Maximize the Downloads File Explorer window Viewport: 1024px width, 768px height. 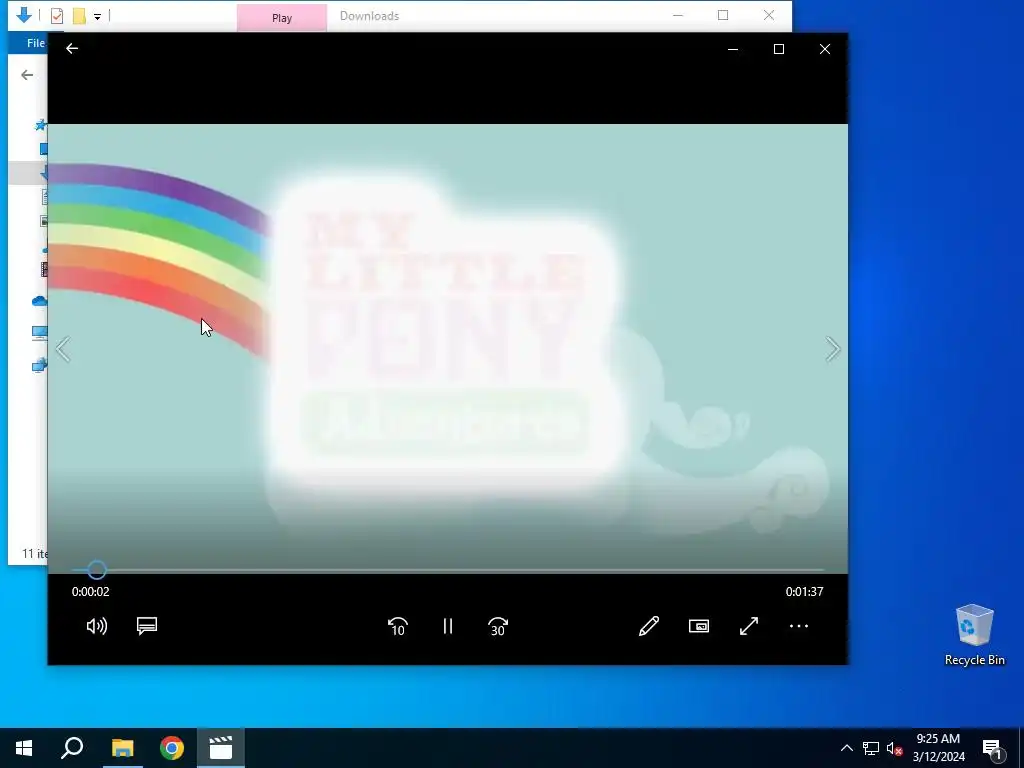723,15
